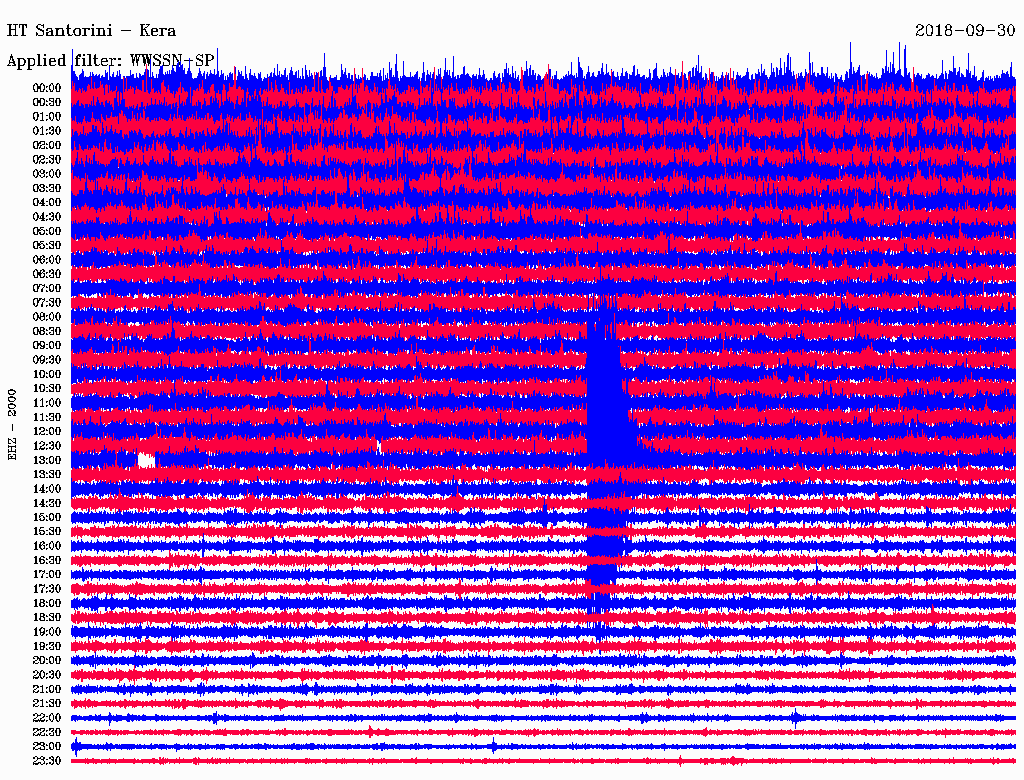Select the 18:30 time label
Screen dimensions: 1024x780
[x=47, y=618]
